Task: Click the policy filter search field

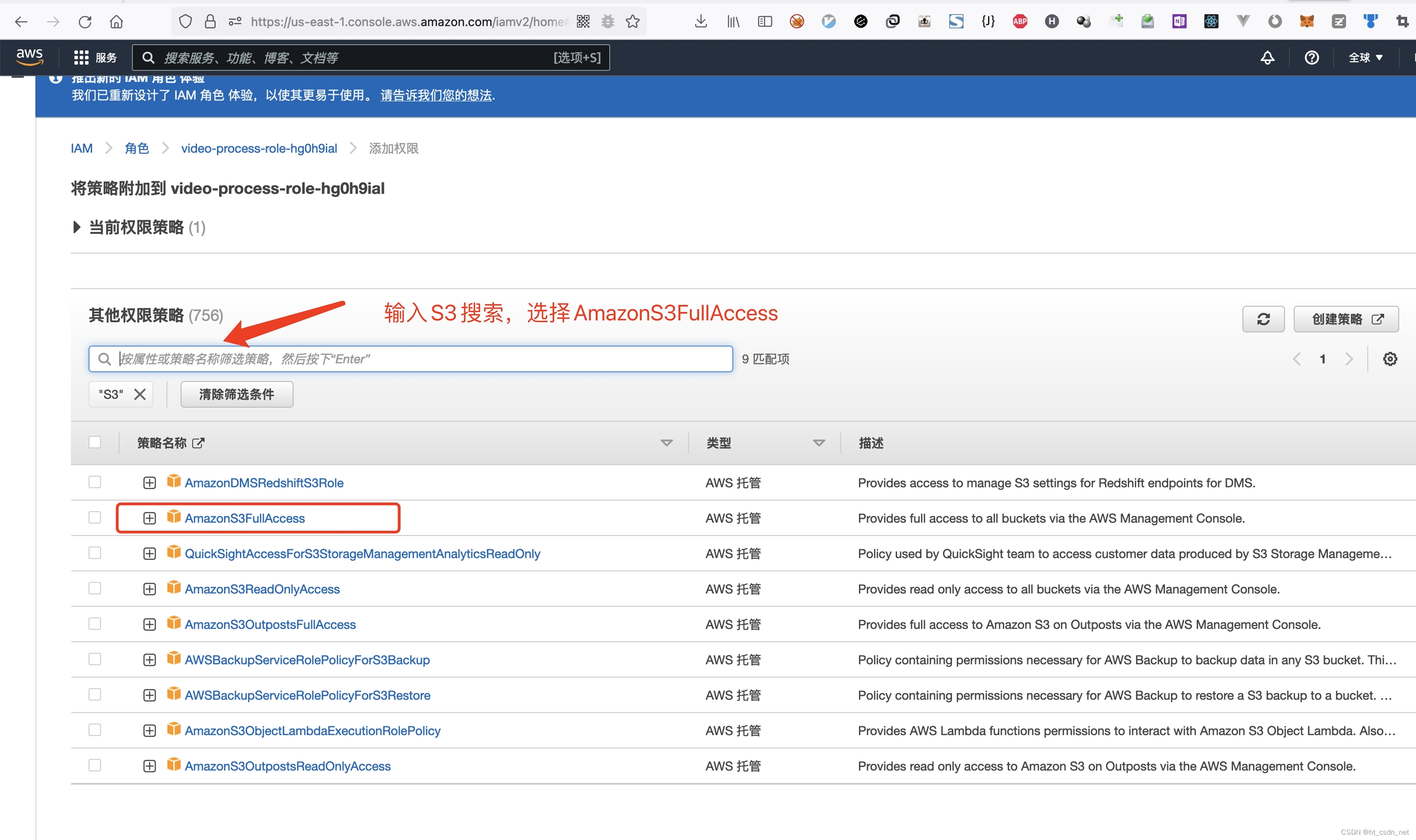Action: (410, 359)
